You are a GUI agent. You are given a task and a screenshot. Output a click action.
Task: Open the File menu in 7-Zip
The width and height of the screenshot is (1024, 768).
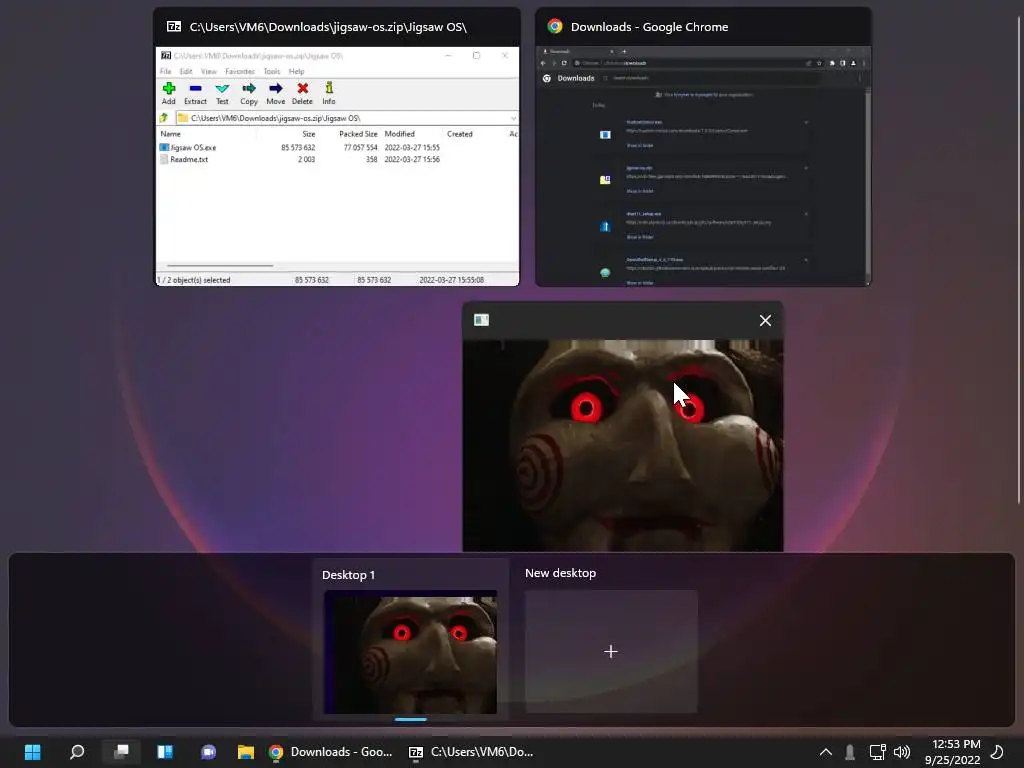click(166, 71)
